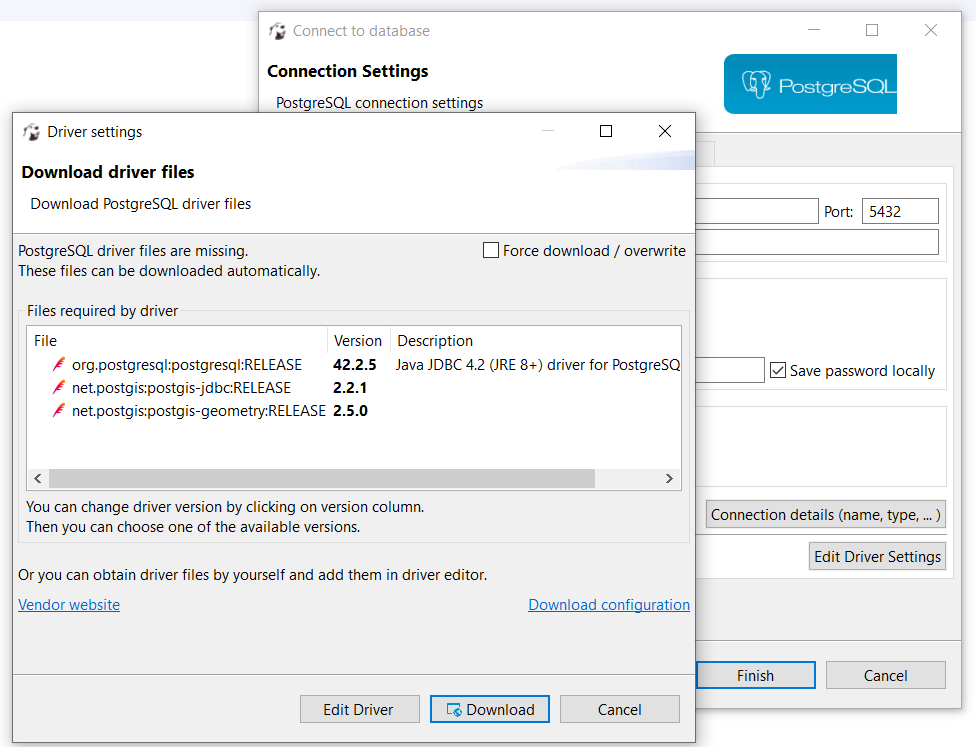The height and width of the screenshot is (747, 976).
Task: Change version 2.2.1 of postgis-jdbc
Action: click(350, 388)
